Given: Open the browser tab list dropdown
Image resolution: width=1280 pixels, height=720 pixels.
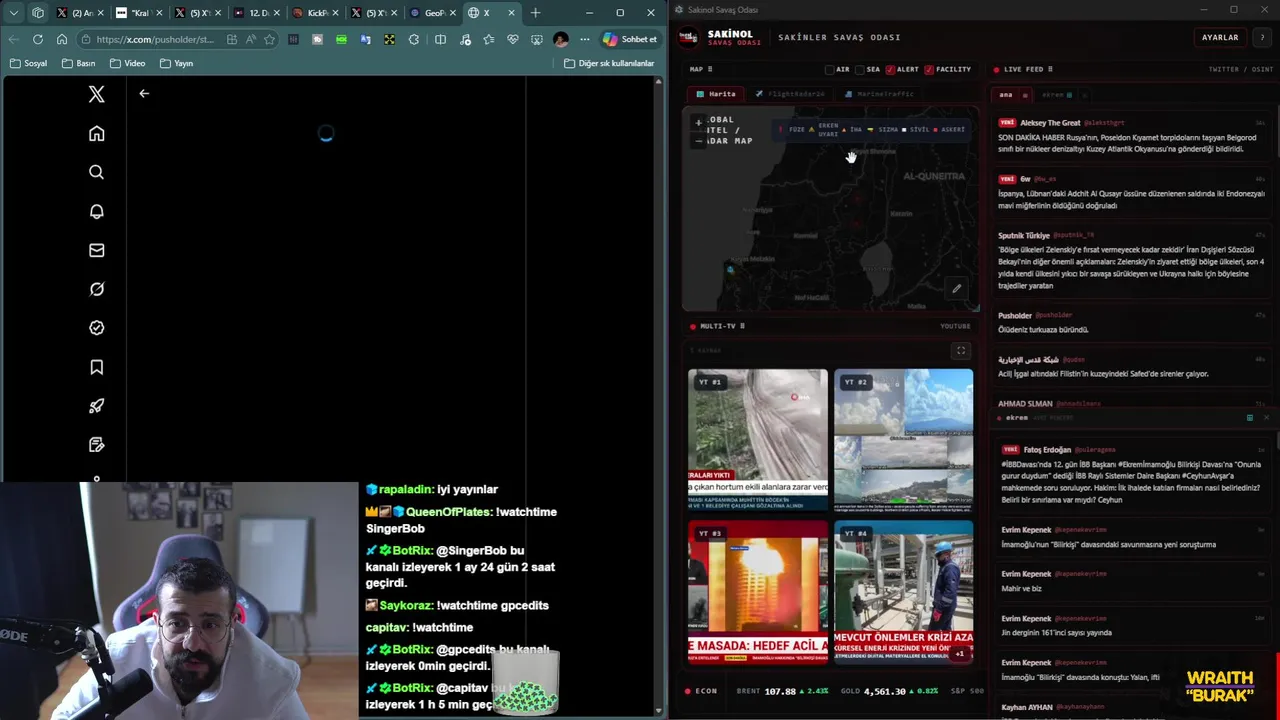Looking at the screenshot, I should [x=14, y=13].
